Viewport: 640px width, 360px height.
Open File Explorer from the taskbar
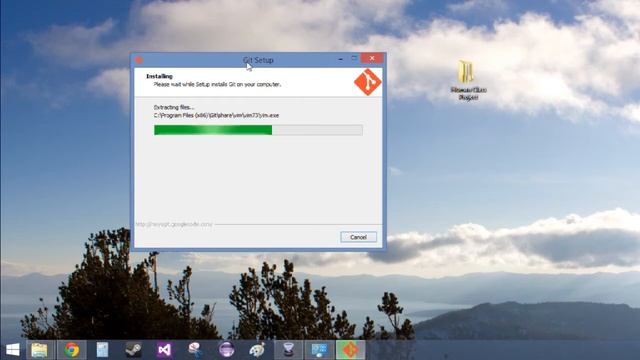coord(40,350)
